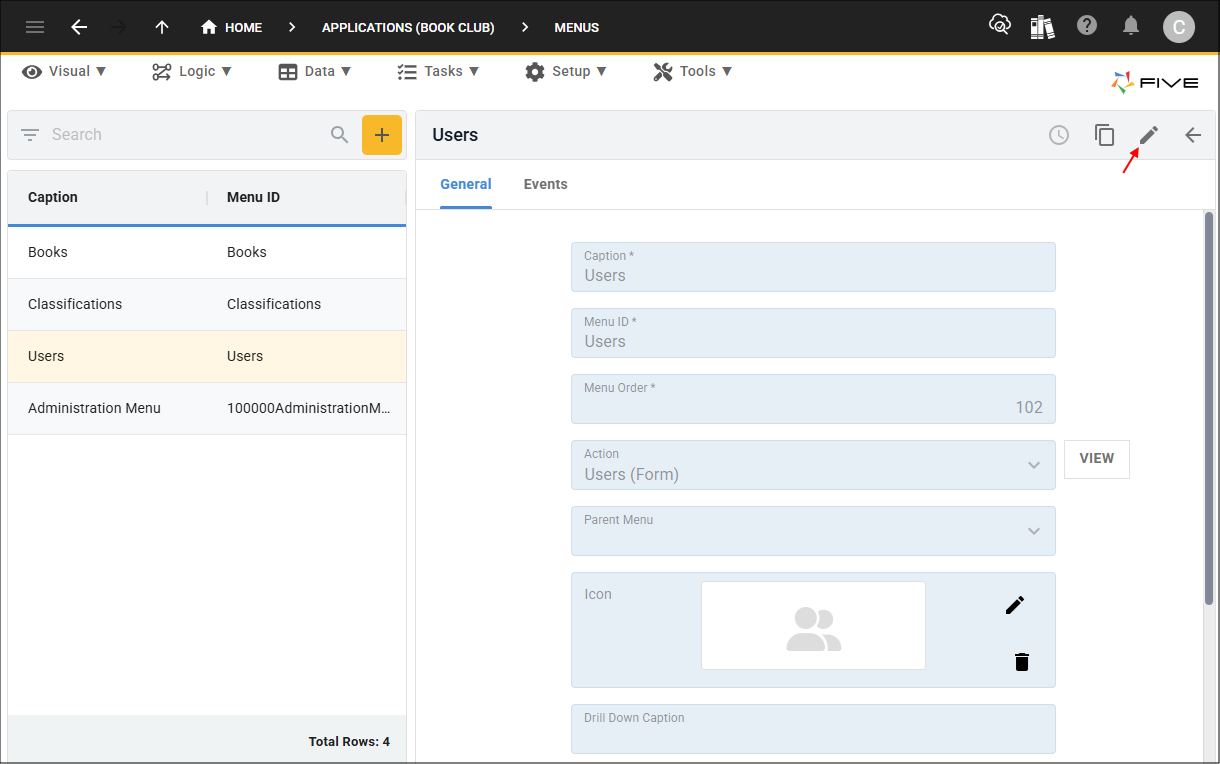
Task: Open the Data menu
Action: tap(315, 71)
